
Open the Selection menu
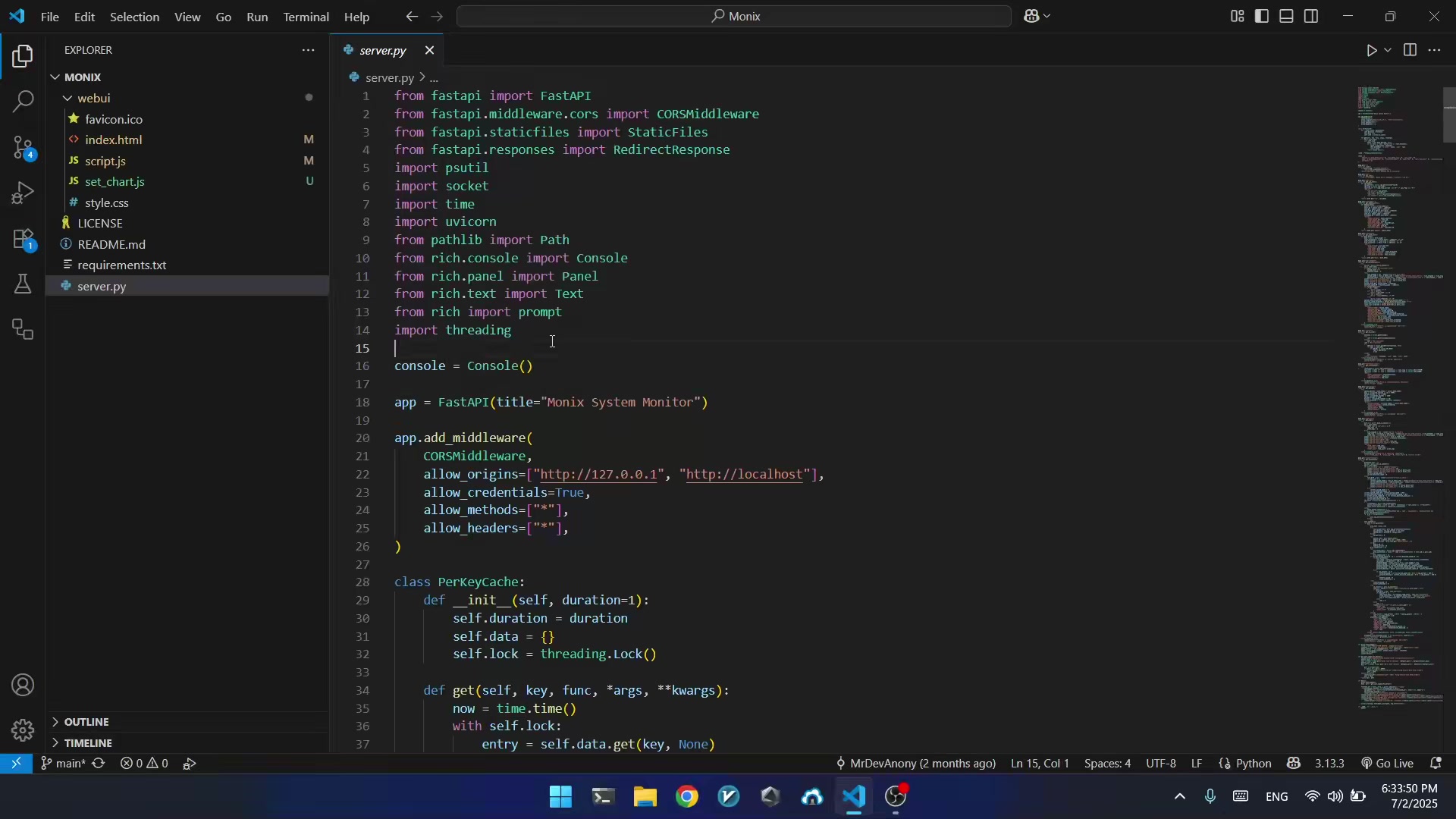[x=134, y=17]
